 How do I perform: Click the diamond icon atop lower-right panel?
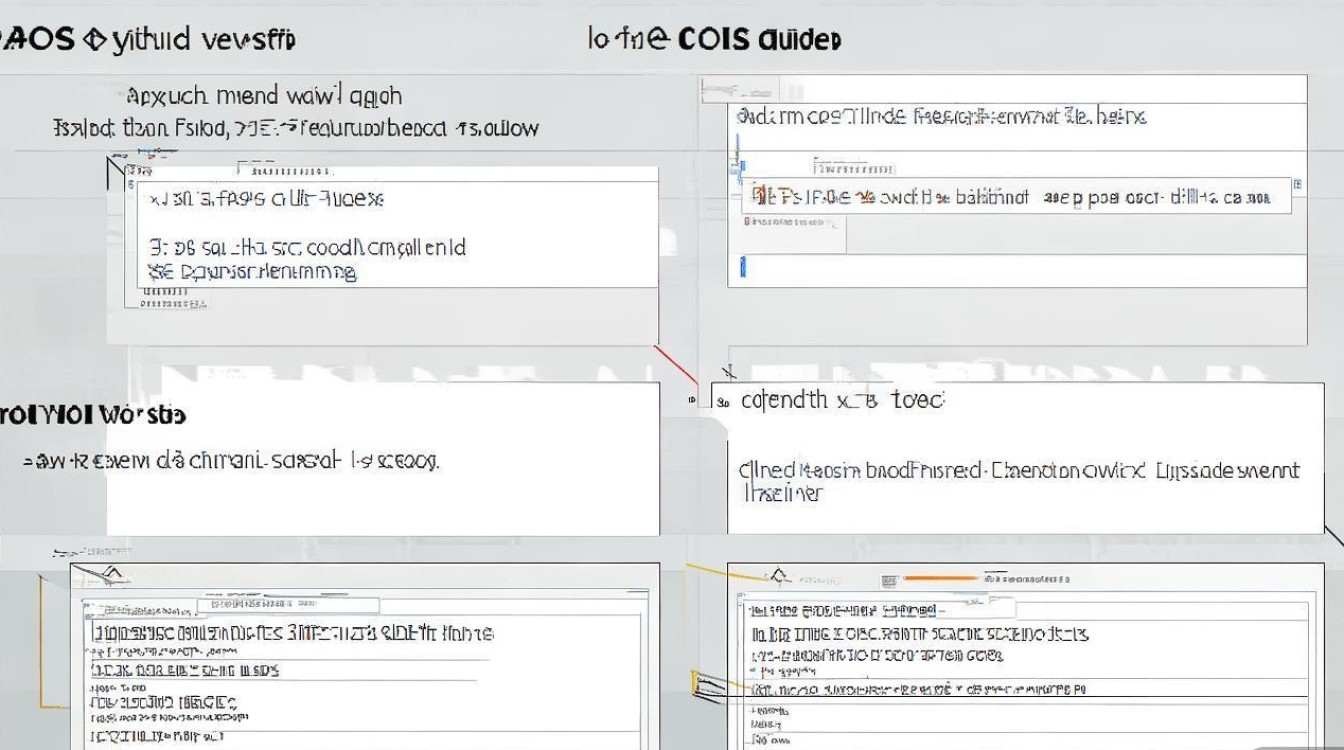(779, 577)
